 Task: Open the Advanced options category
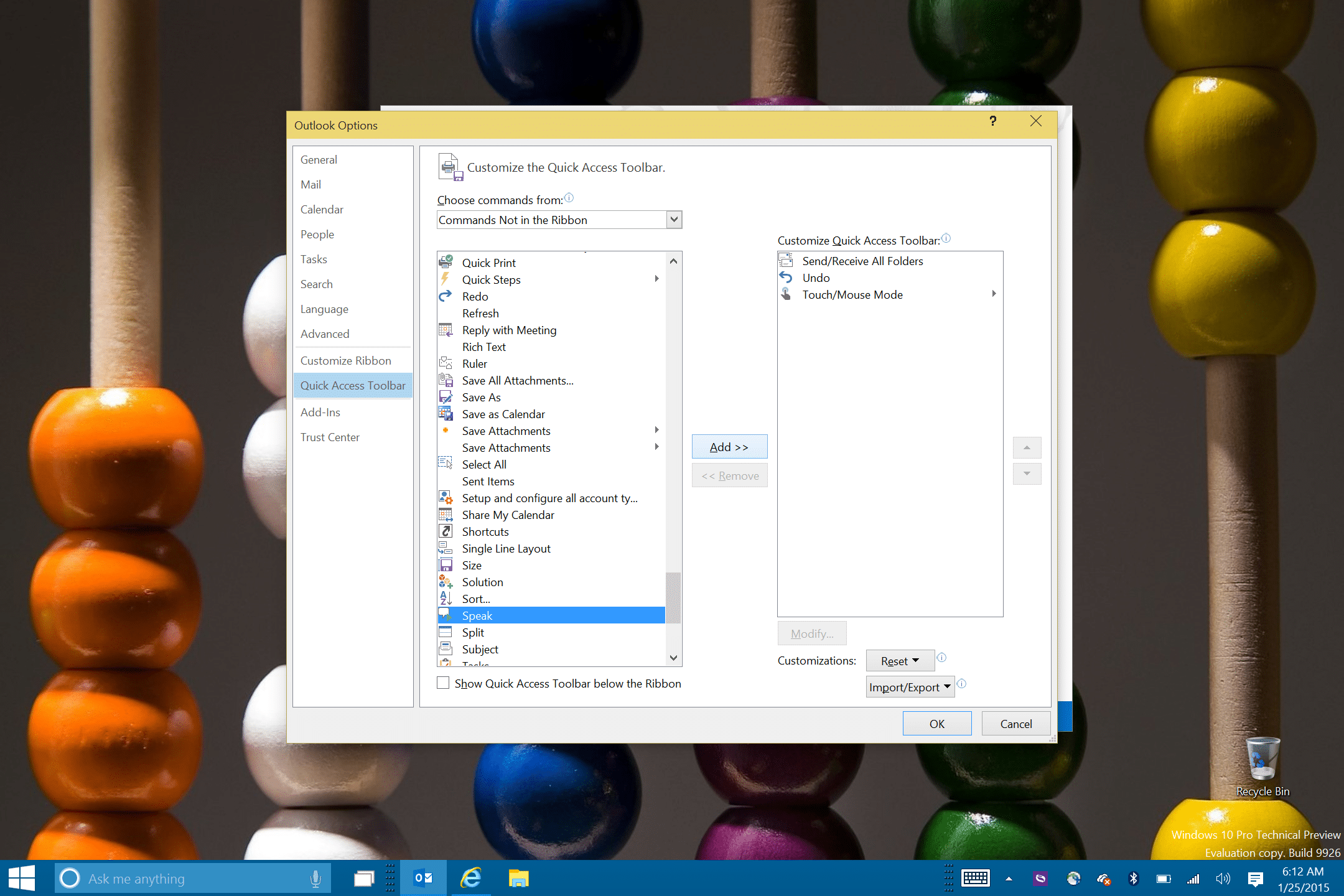pos(353,334)
